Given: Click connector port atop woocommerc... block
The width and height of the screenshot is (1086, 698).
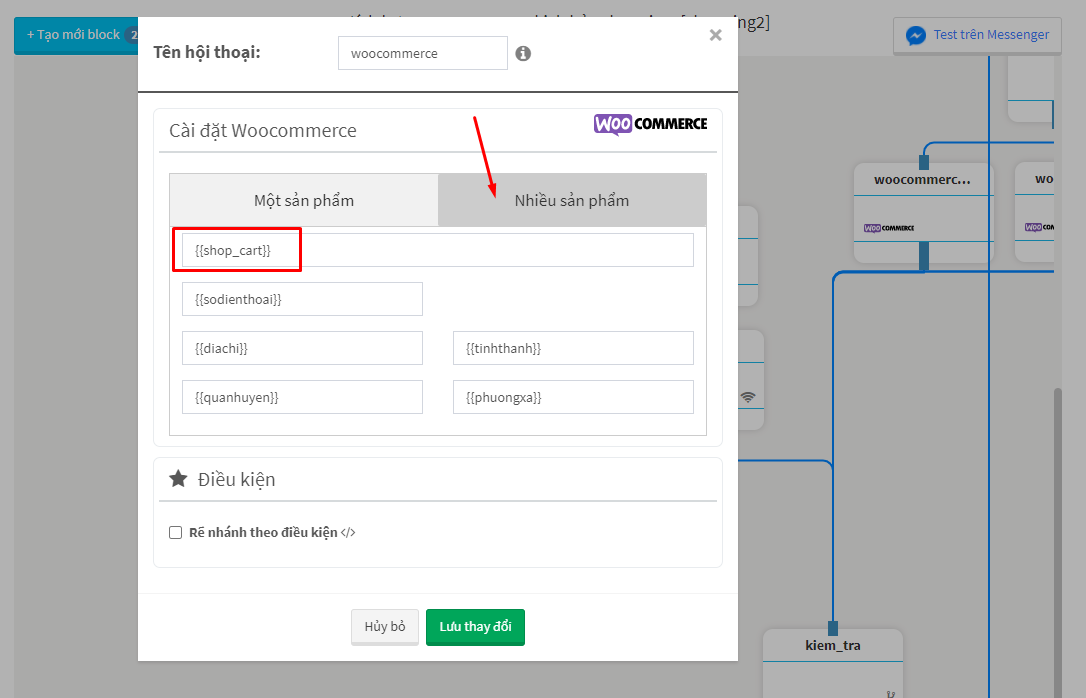Looking at the screenshot, I should [x=923, y=162].
